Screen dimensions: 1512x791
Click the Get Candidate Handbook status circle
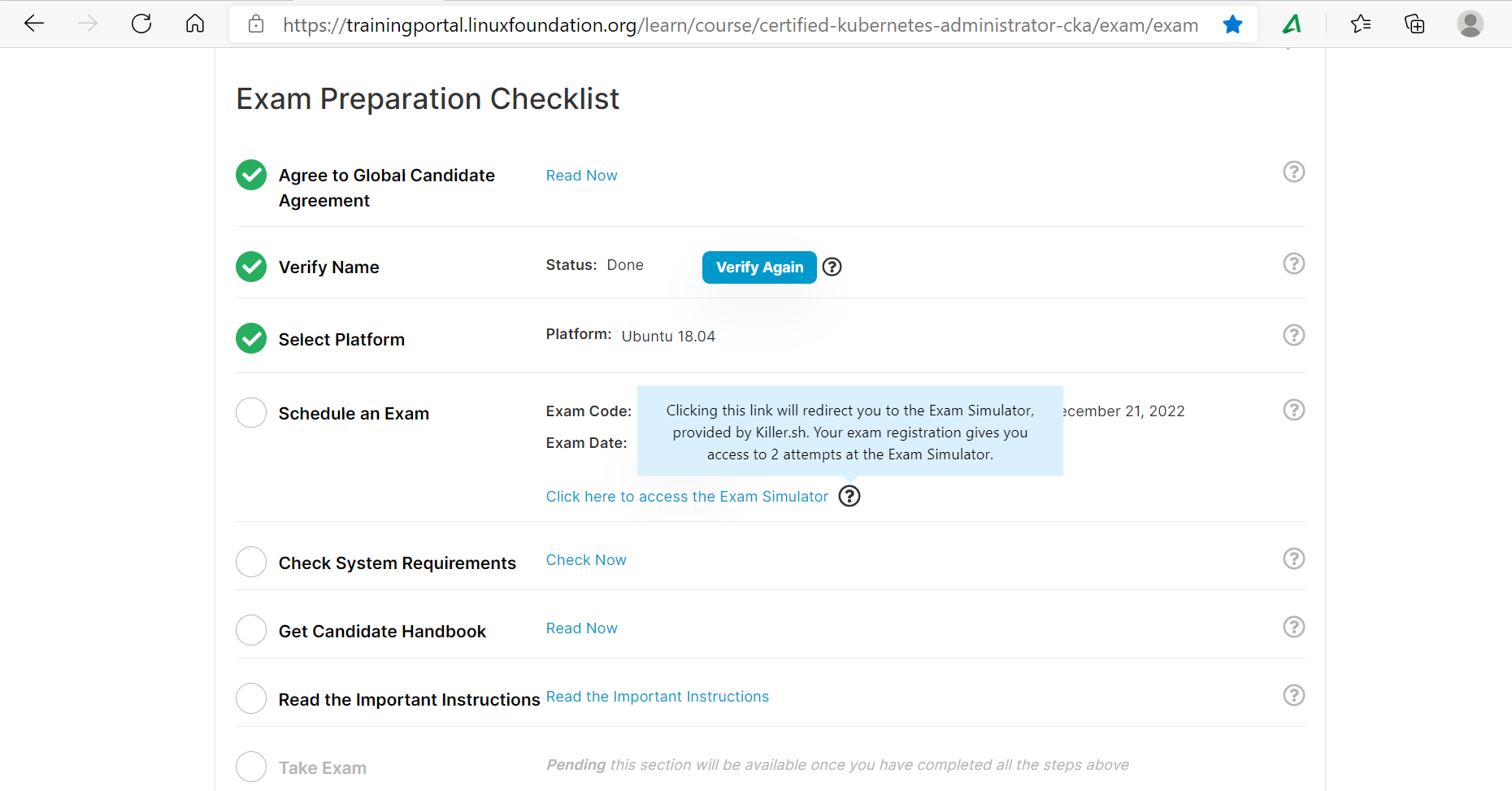(x=251, y=630)
